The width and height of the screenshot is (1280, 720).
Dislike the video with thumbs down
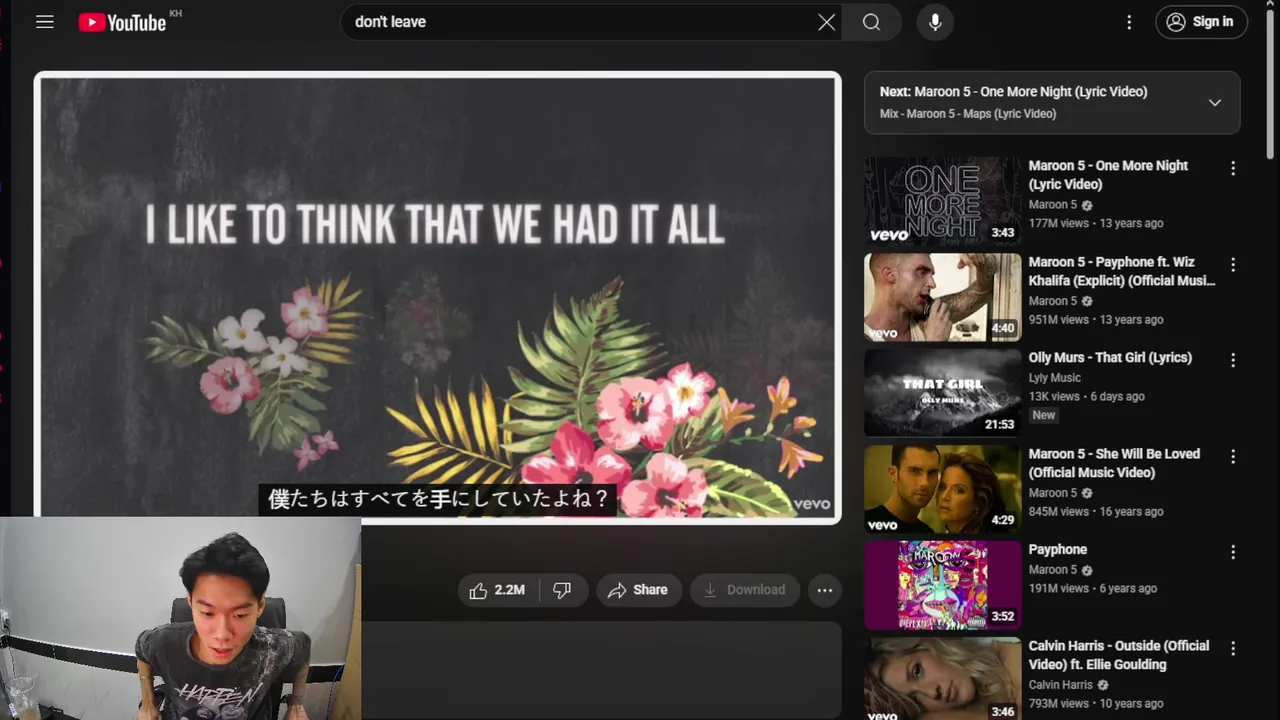[562, 590]
